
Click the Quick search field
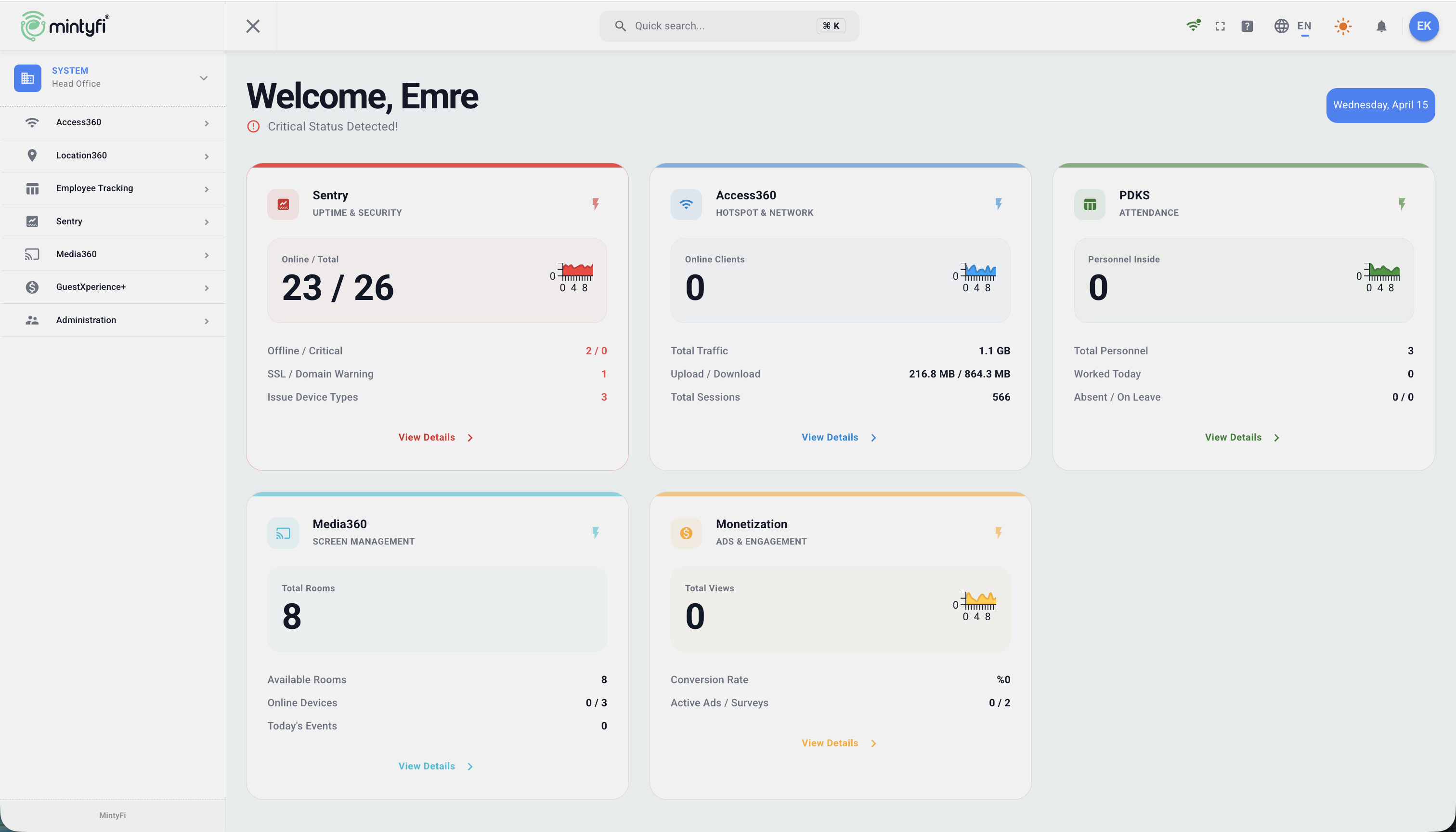(728, 26)
